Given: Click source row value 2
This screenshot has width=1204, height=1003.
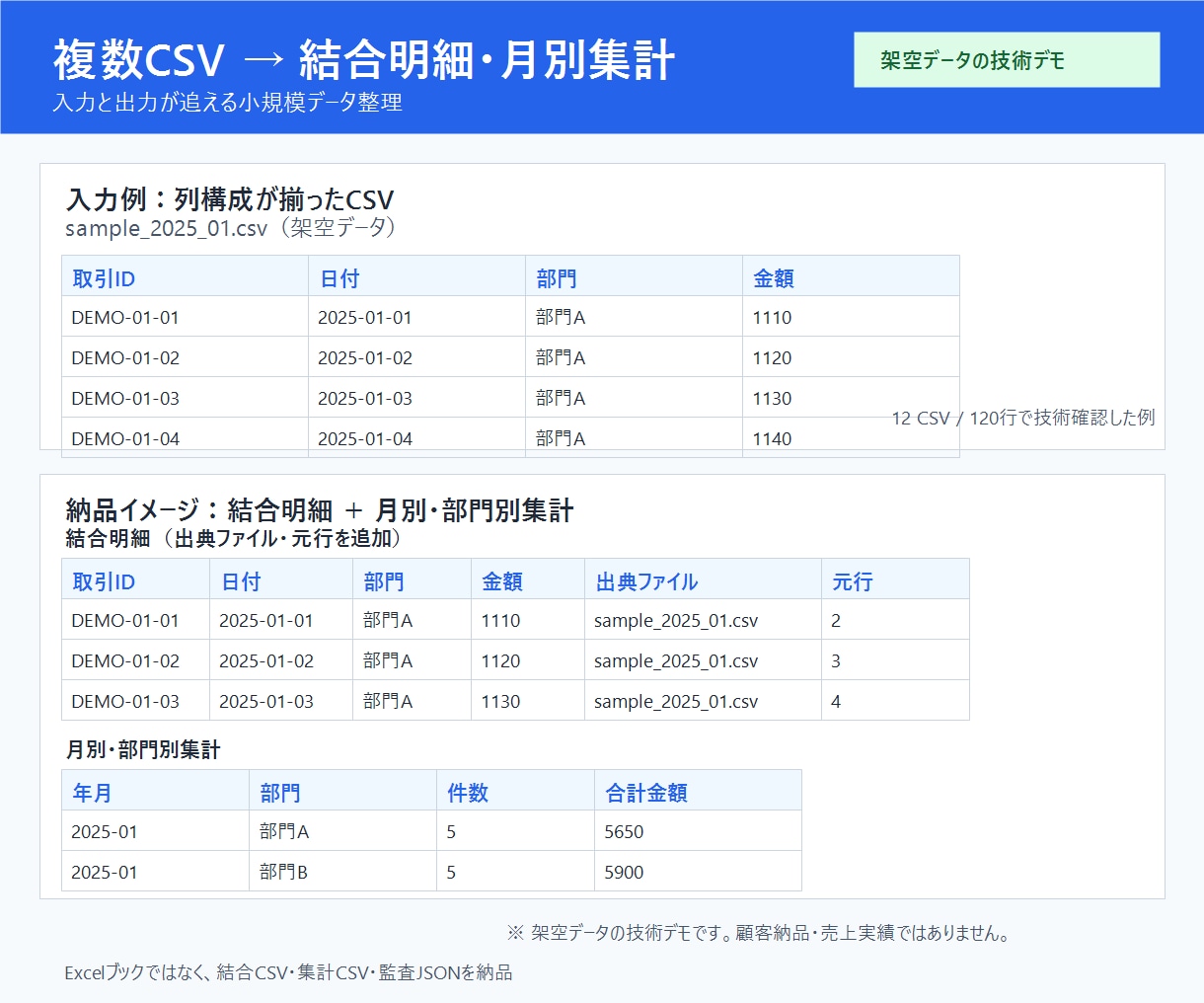Looking at the screenshot, I should click(x=836, y=621).
